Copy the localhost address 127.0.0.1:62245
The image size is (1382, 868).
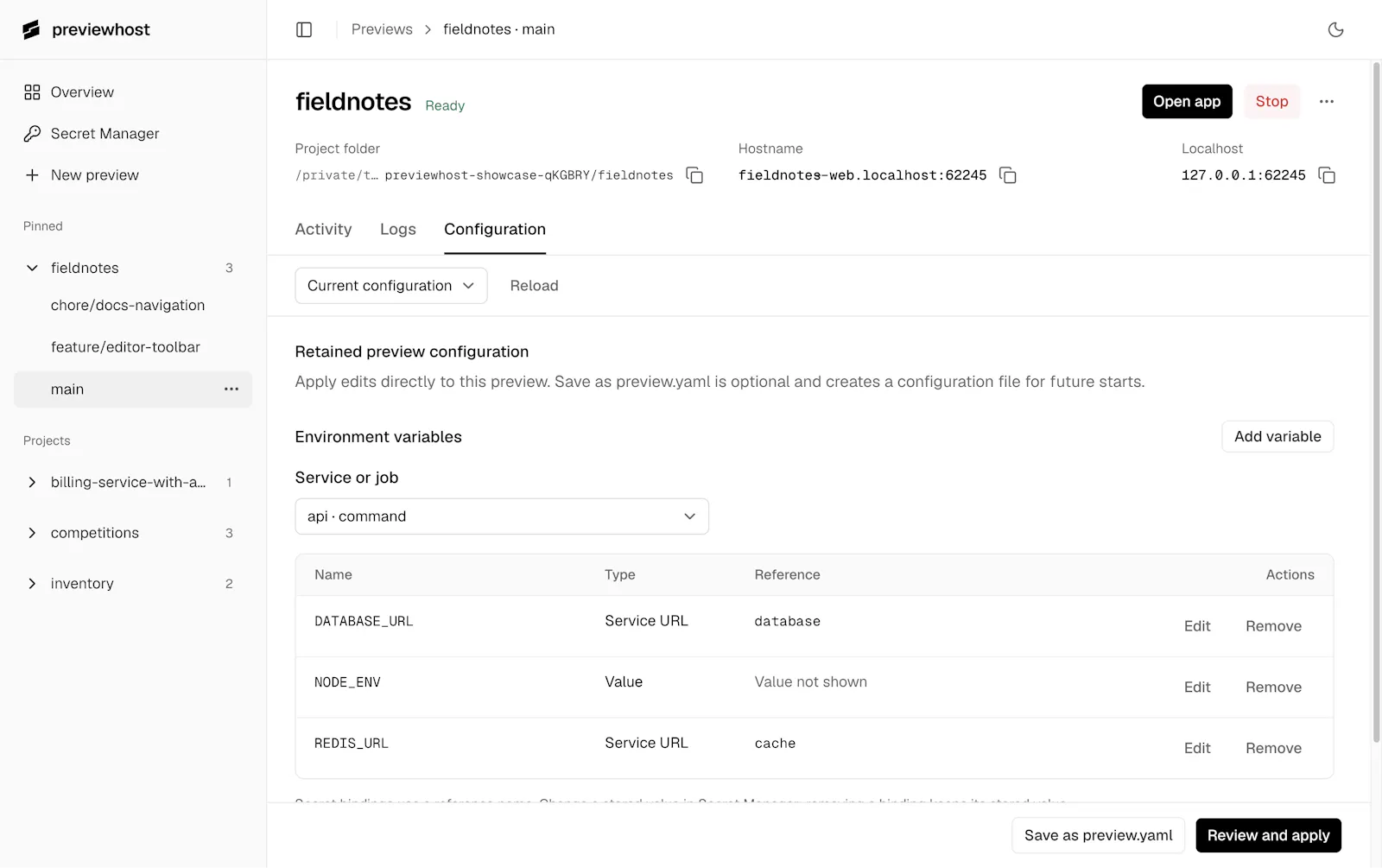(x=1327, y=175)
